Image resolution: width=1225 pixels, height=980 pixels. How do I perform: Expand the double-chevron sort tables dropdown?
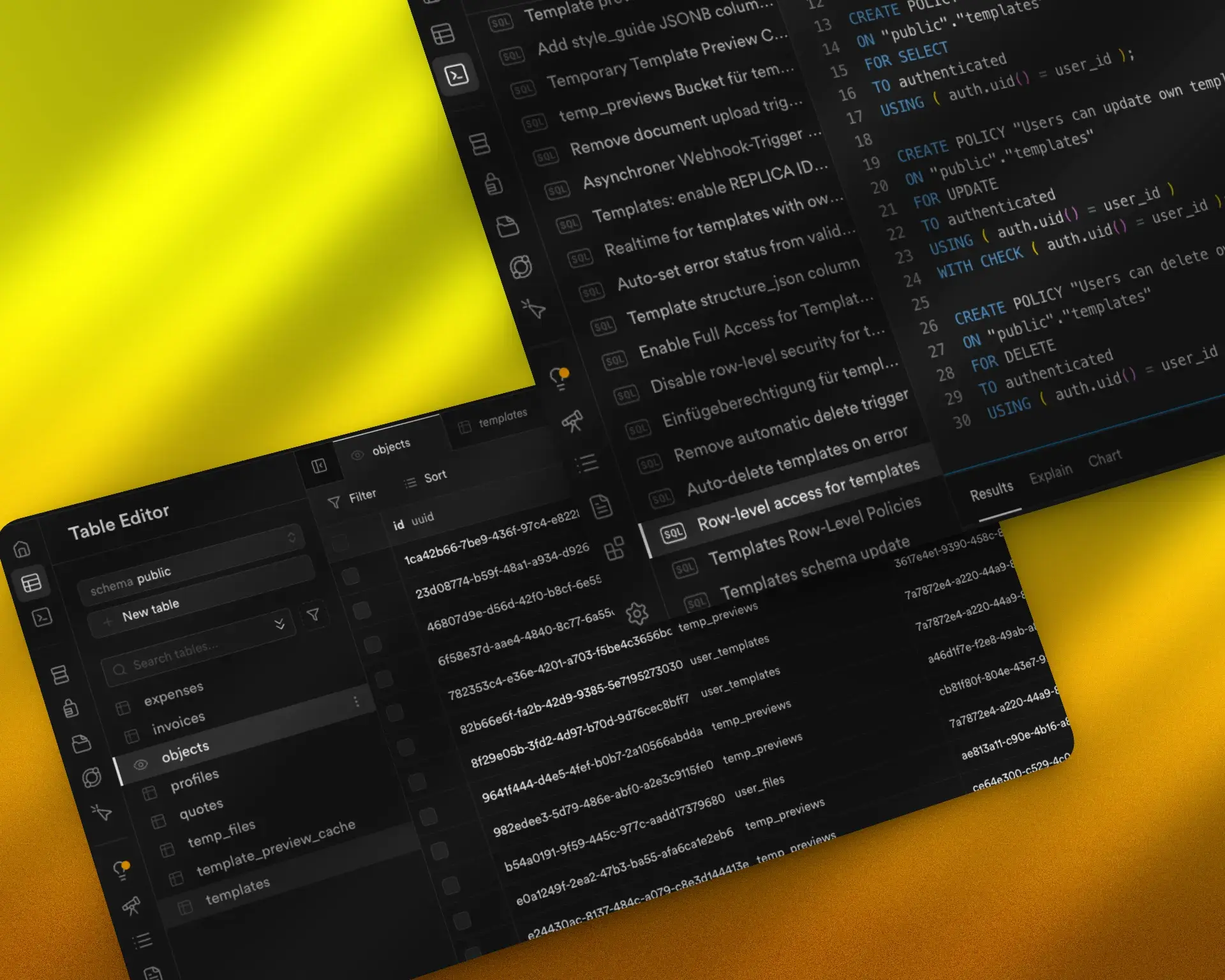click(279, 624)
